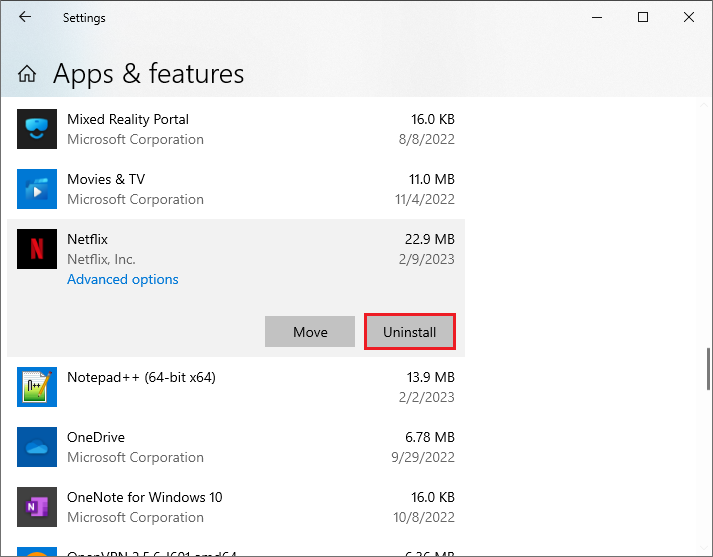Click the vertical scrollbar thumb
Viewport: 713px width, 557px height.
pyautogui.click(x=708, y=369)
